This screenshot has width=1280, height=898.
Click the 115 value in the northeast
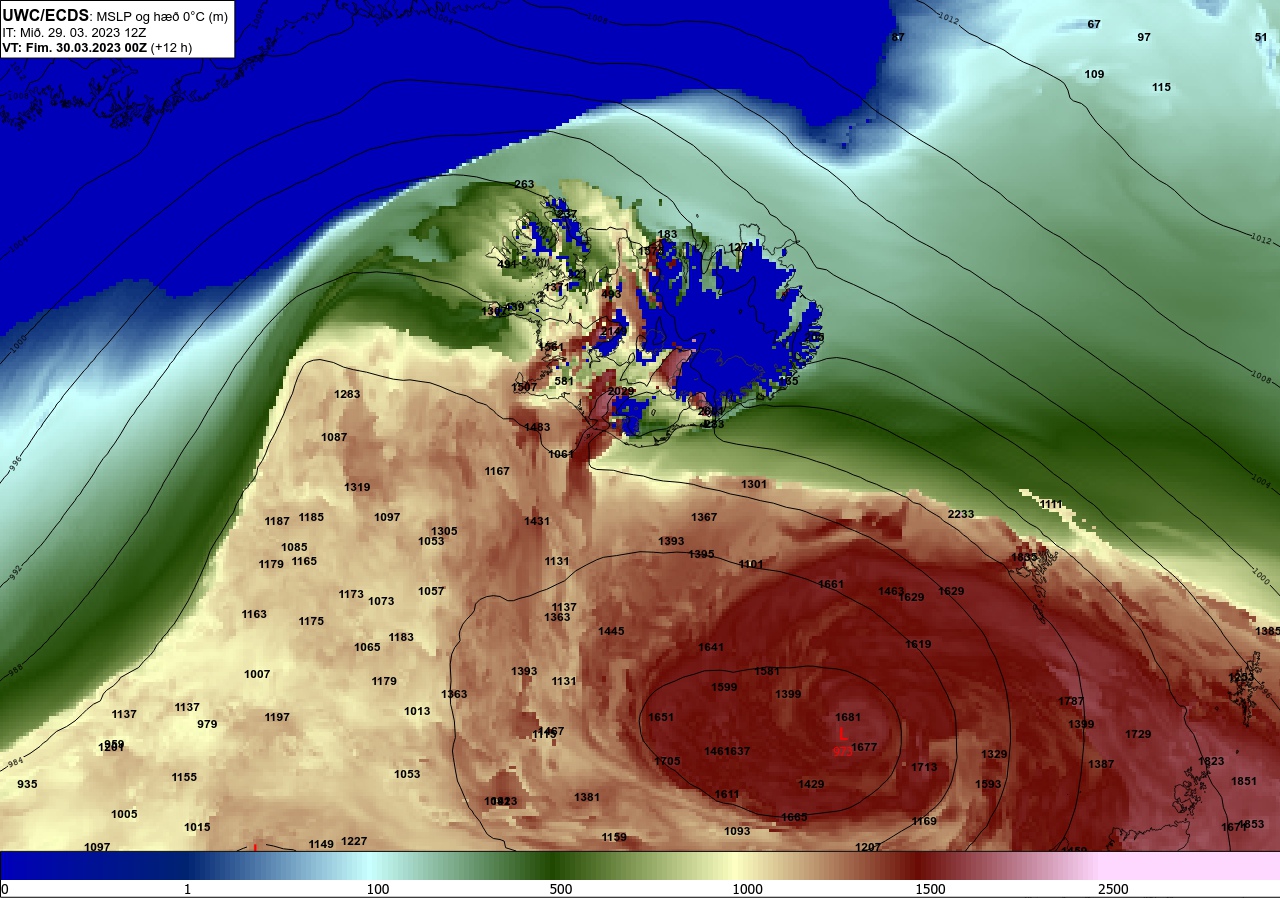pyautogui.click(x=1161, y=87)
